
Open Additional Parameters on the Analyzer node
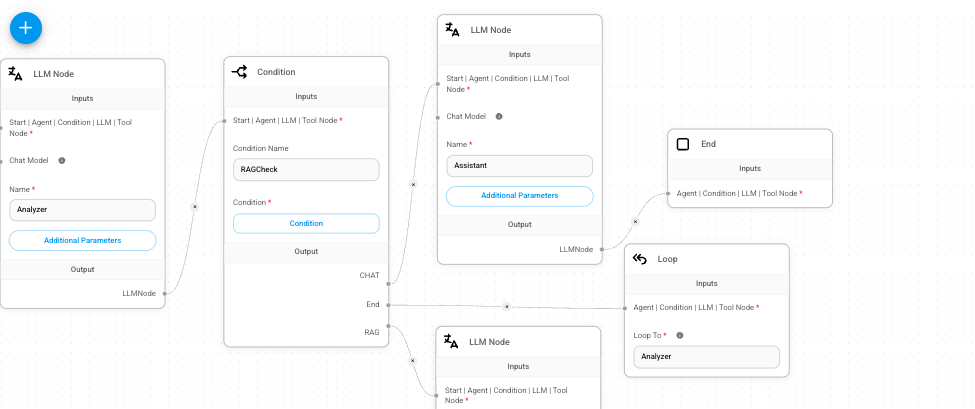[83, 240]
